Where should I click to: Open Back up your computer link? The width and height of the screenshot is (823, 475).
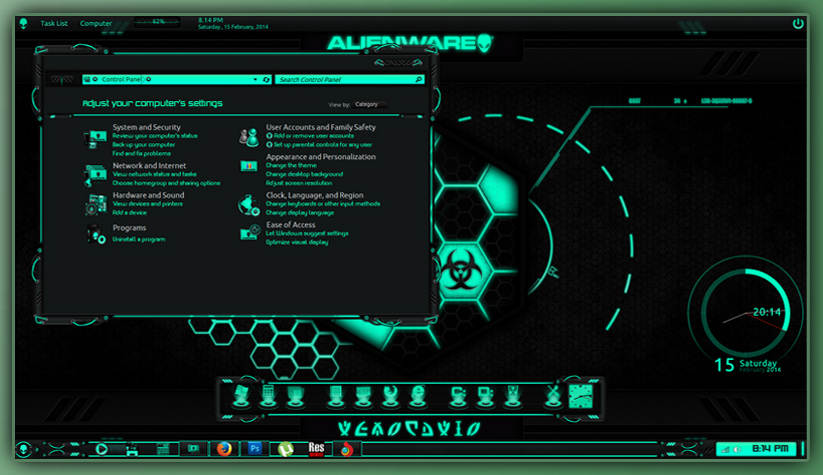coord(144,145)
